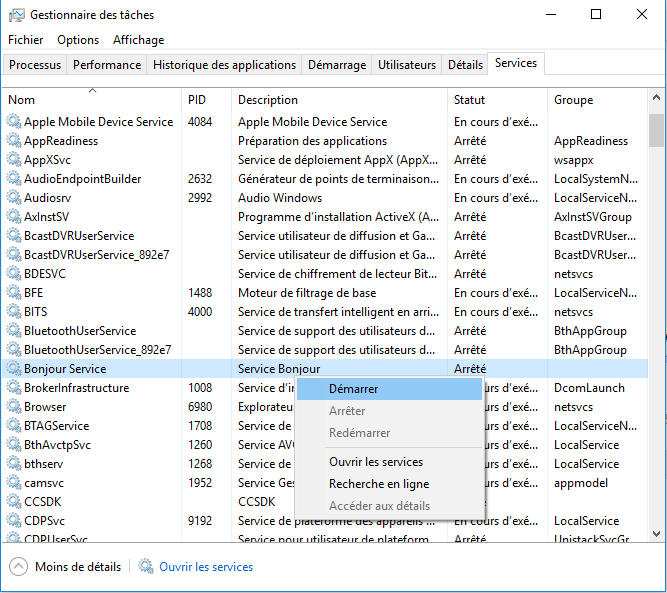Click the gear icon beside Browser
Image resolution: width=667 pixels, height=593 pixels.
(14, 407)
